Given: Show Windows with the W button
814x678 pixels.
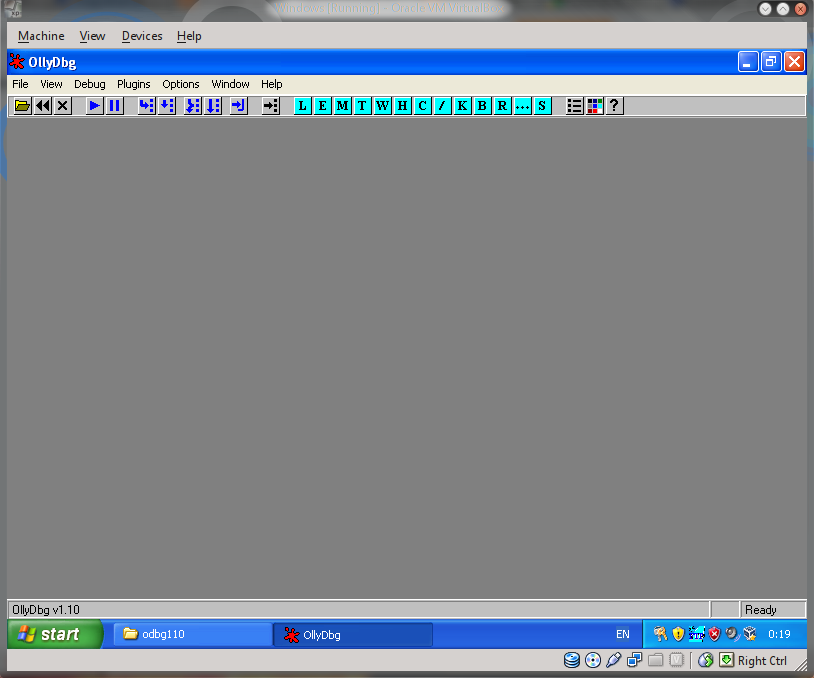Looking at the screenshot, I should pos(383,106).
